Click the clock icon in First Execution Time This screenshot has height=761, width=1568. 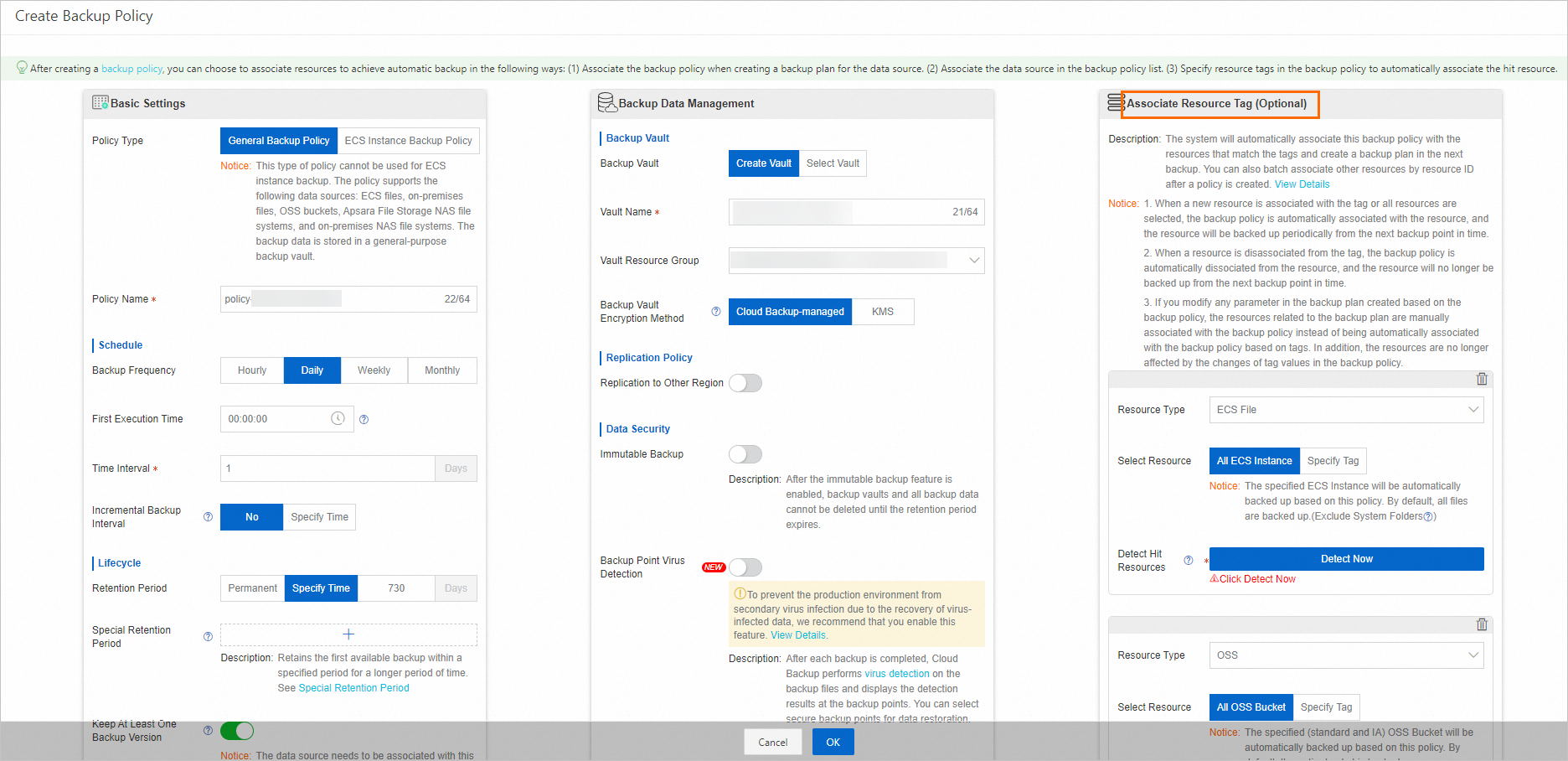338,418
